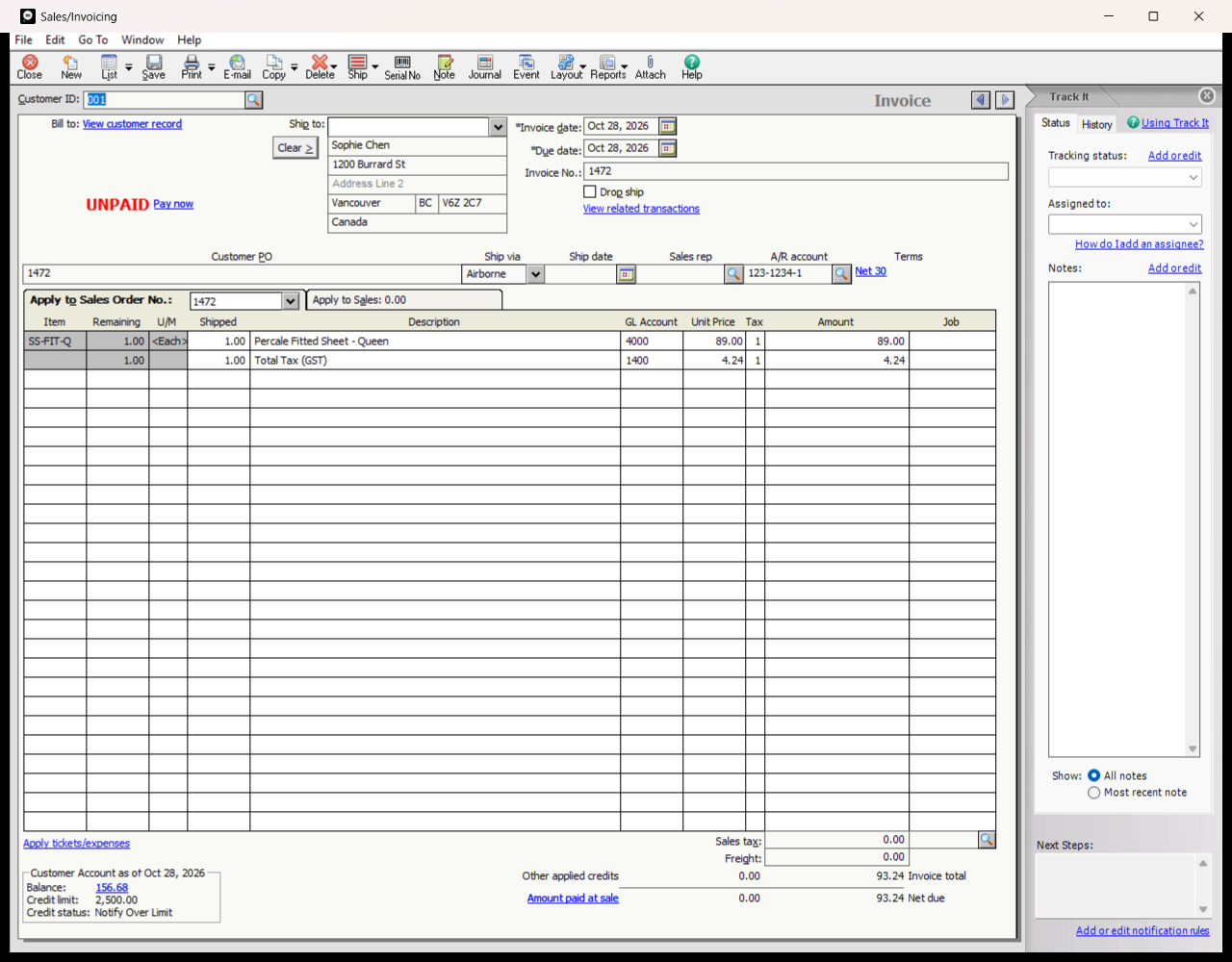Click the Copy toolbar icon
Image resolution: width=1232 pixels, height=962 pixels.
[x=273, y=67]
